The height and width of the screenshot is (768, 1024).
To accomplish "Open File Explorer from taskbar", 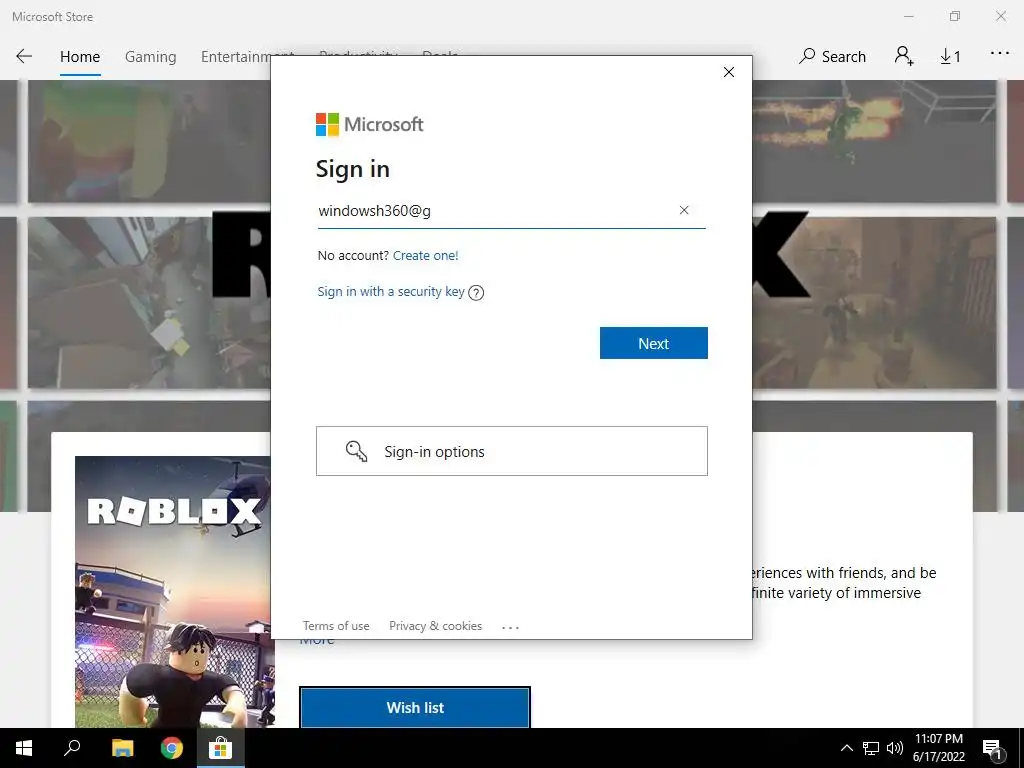I will [122, 748].
